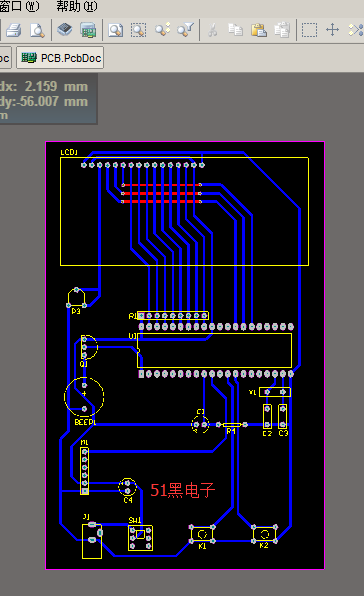Click the dx/dy coordinate heads-up display
This screenshot has height=596, width=364.
point(48,99)
